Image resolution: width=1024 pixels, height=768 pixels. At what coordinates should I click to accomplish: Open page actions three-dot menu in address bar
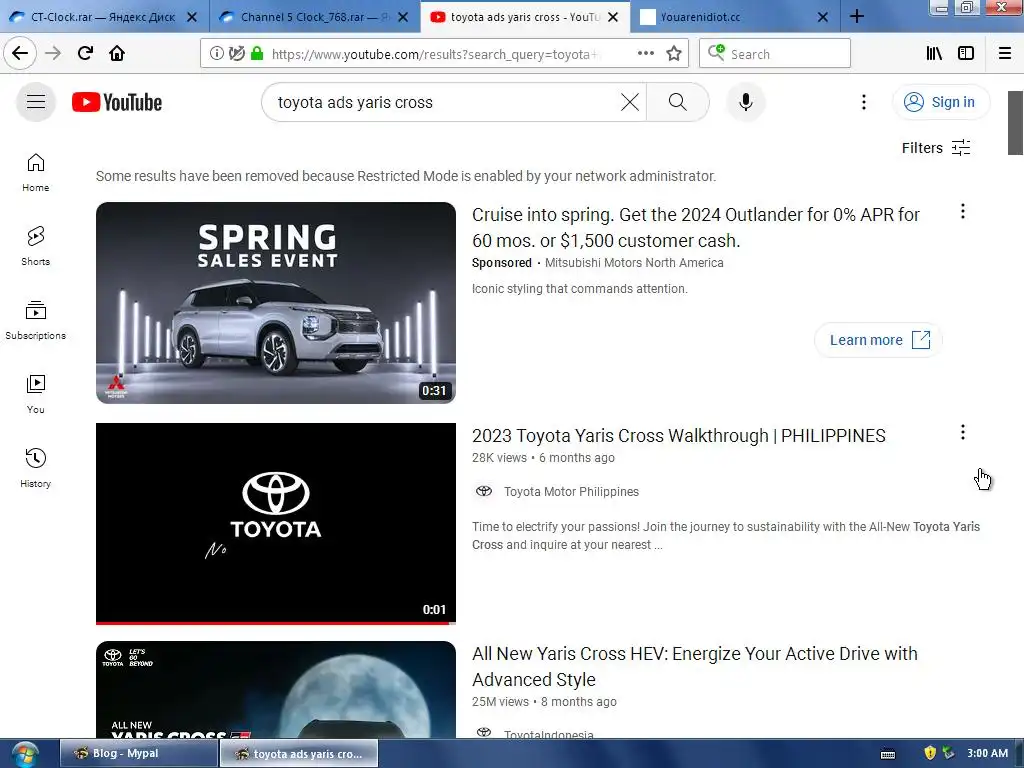(x=645, y=54)
